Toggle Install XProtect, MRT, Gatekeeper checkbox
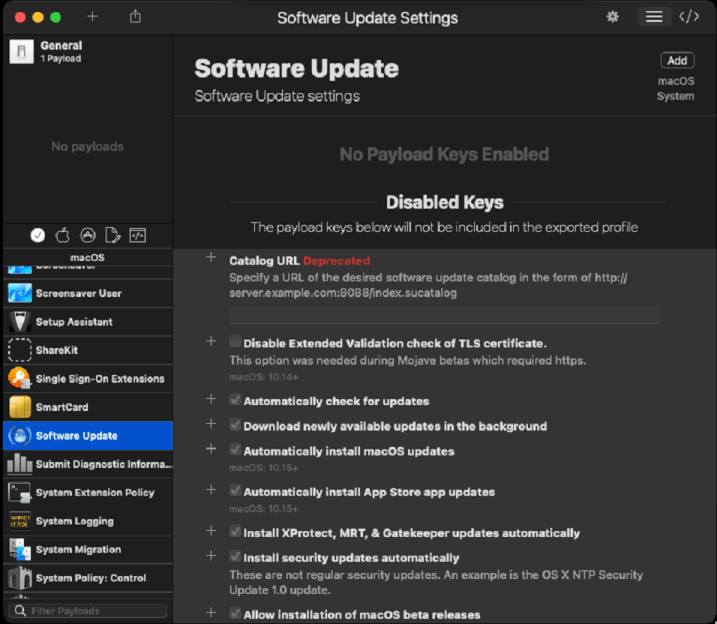This screenshot has height=624, width=717. 235,531
